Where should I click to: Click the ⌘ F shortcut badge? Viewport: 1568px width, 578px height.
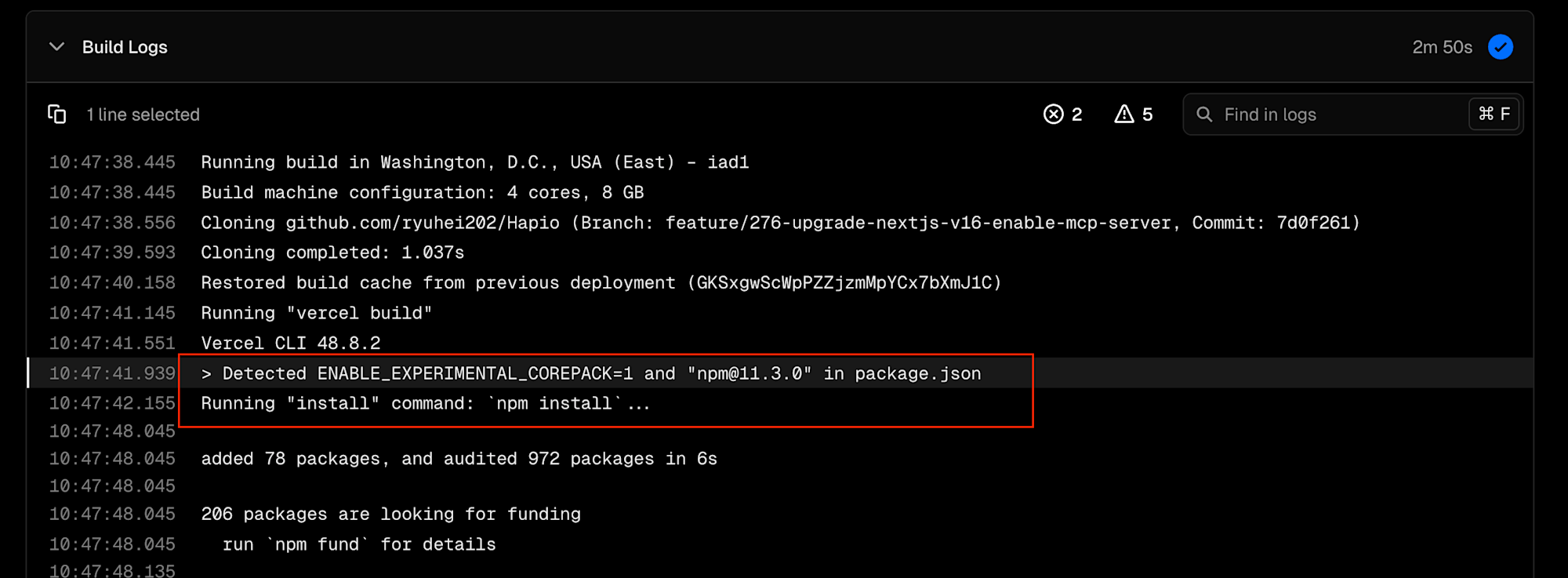pyautogui.click(x=1494, y=115)
